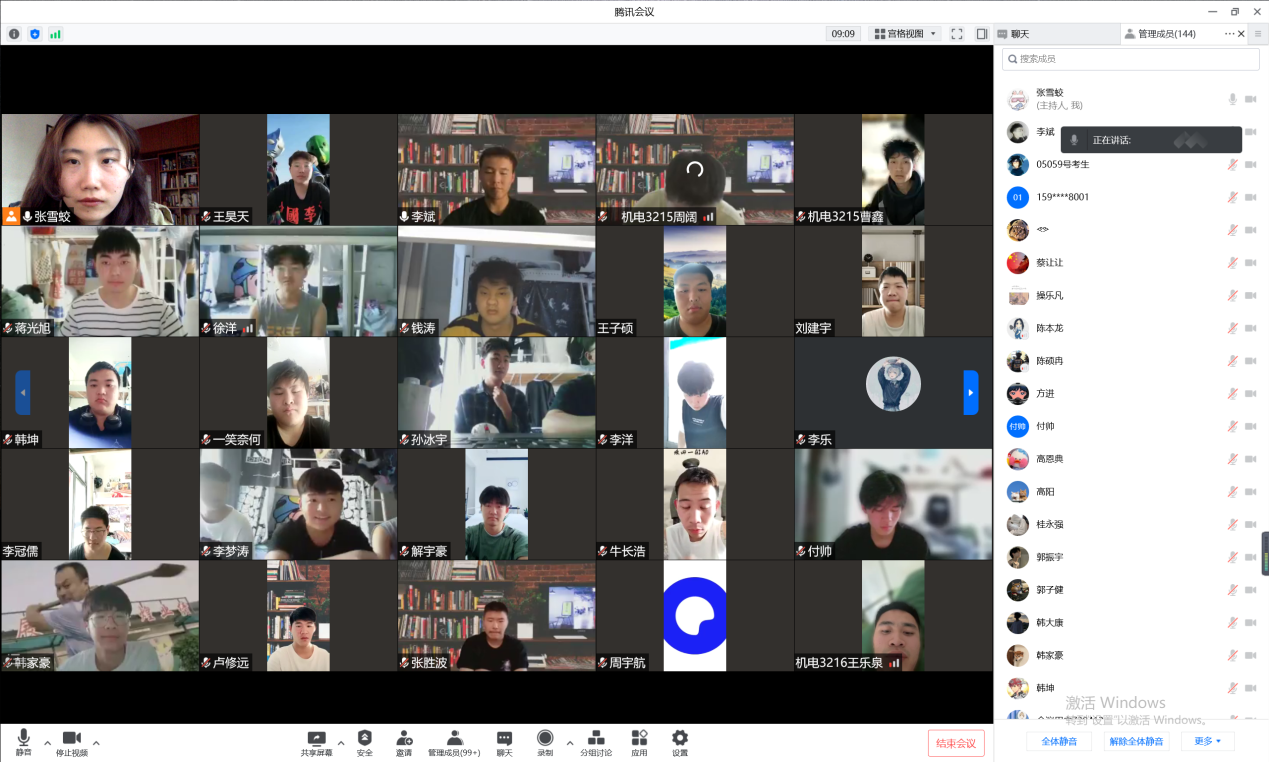Screen dimensions: 1269x762
Task: Mute microphone with 静音 button
Action: 23,742
